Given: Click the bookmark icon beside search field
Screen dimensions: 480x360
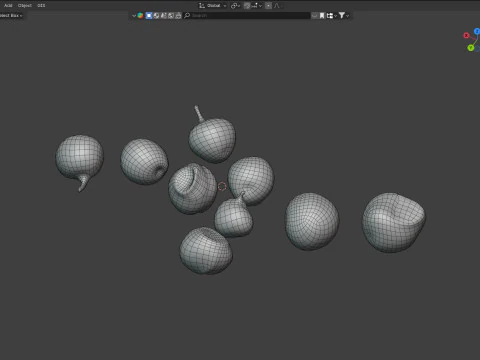Looking at the screenshot, I should [322, 16].
